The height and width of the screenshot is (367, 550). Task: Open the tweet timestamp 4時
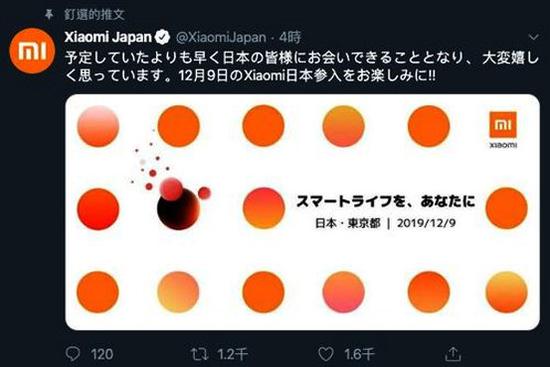point(290,37)
